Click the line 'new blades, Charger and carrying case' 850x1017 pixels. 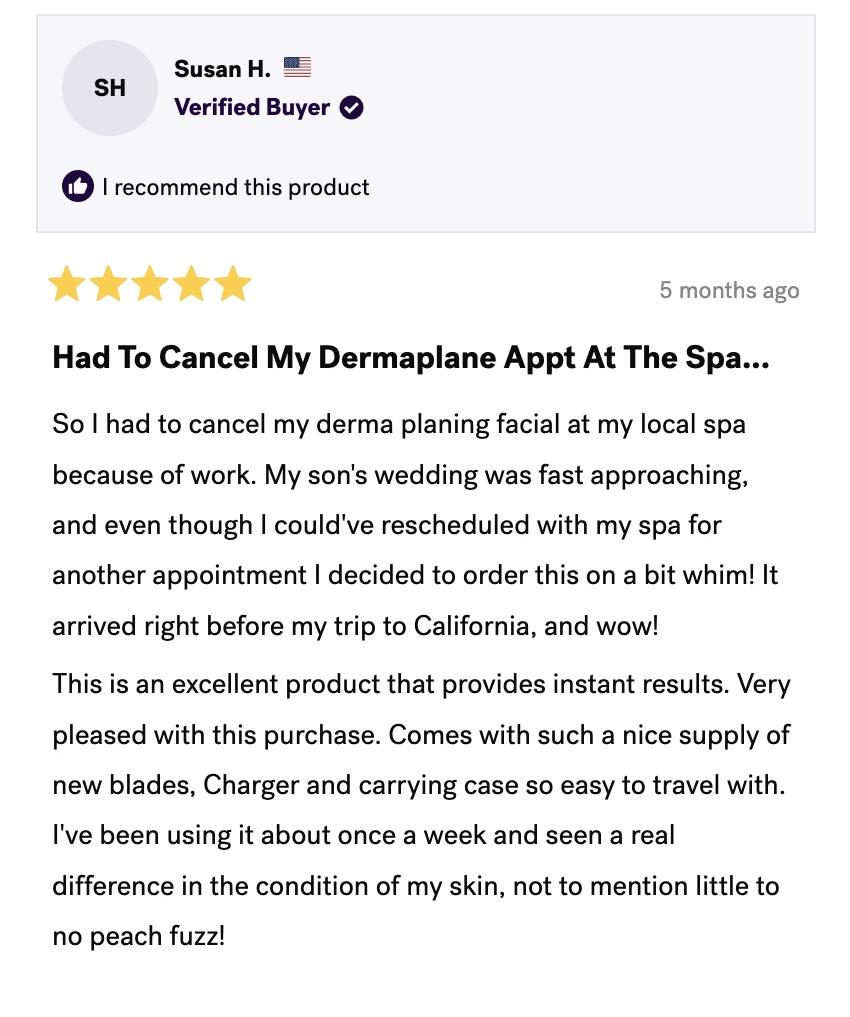click(x=419, y=785)
